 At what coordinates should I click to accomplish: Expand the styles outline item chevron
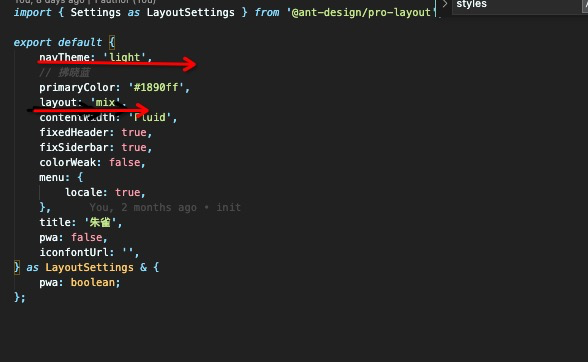click(445, 4)
